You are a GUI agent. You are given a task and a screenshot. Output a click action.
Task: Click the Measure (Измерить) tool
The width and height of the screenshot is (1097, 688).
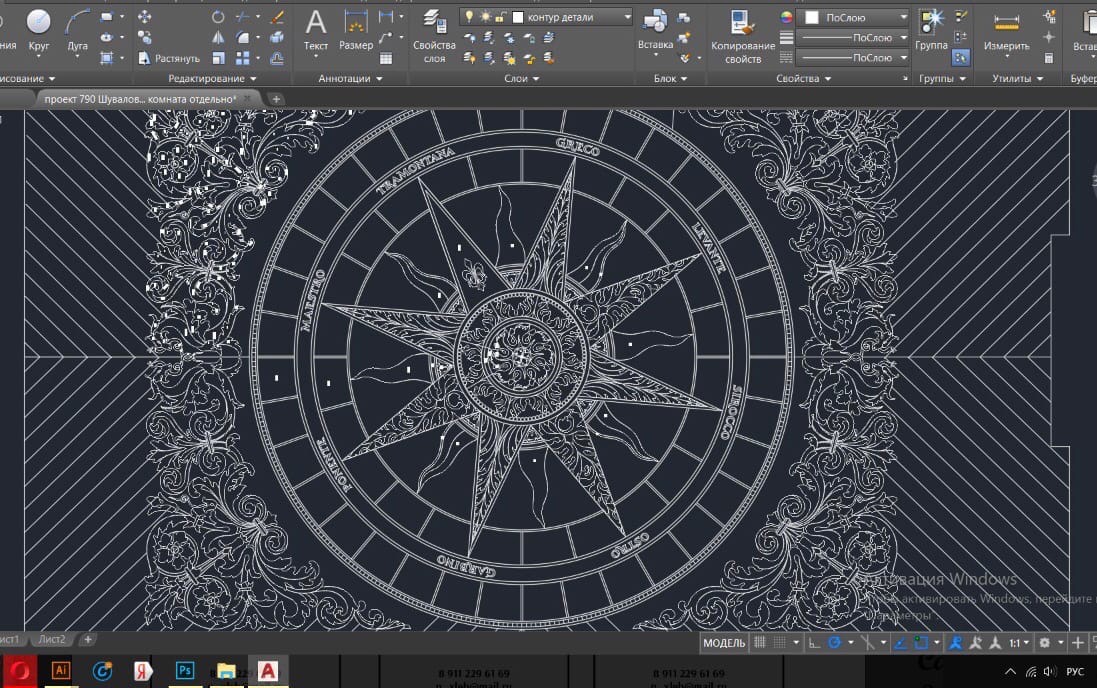[x=1005, y=24]
